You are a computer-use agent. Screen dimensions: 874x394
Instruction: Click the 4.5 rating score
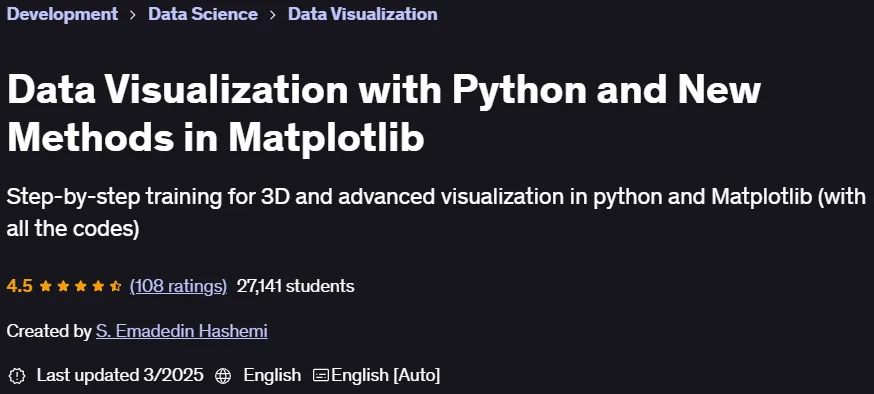pyautogui.click(x=20, y=286)
